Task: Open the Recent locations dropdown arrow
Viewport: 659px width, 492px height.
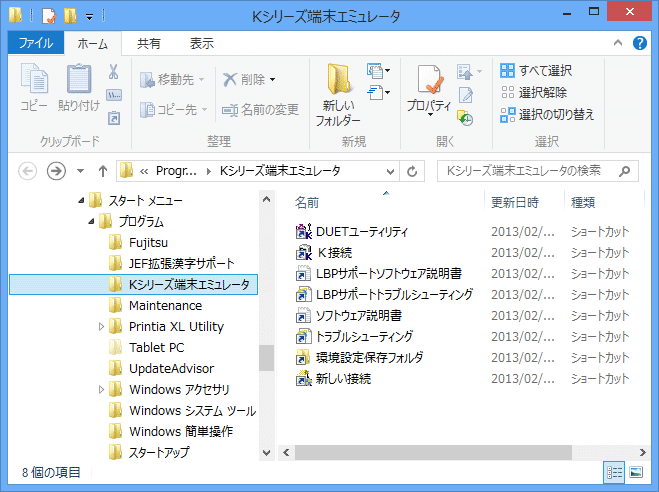Action: pyautogui.click(x=80, y=171)
